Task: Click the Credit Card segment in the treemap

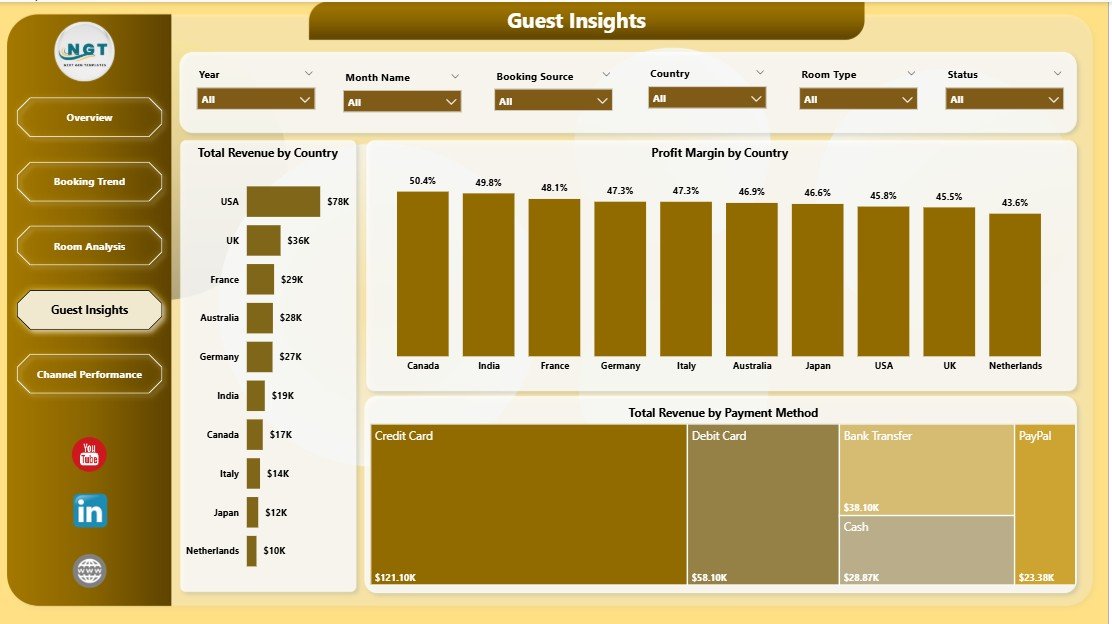Action: click(x=527, y=505)
